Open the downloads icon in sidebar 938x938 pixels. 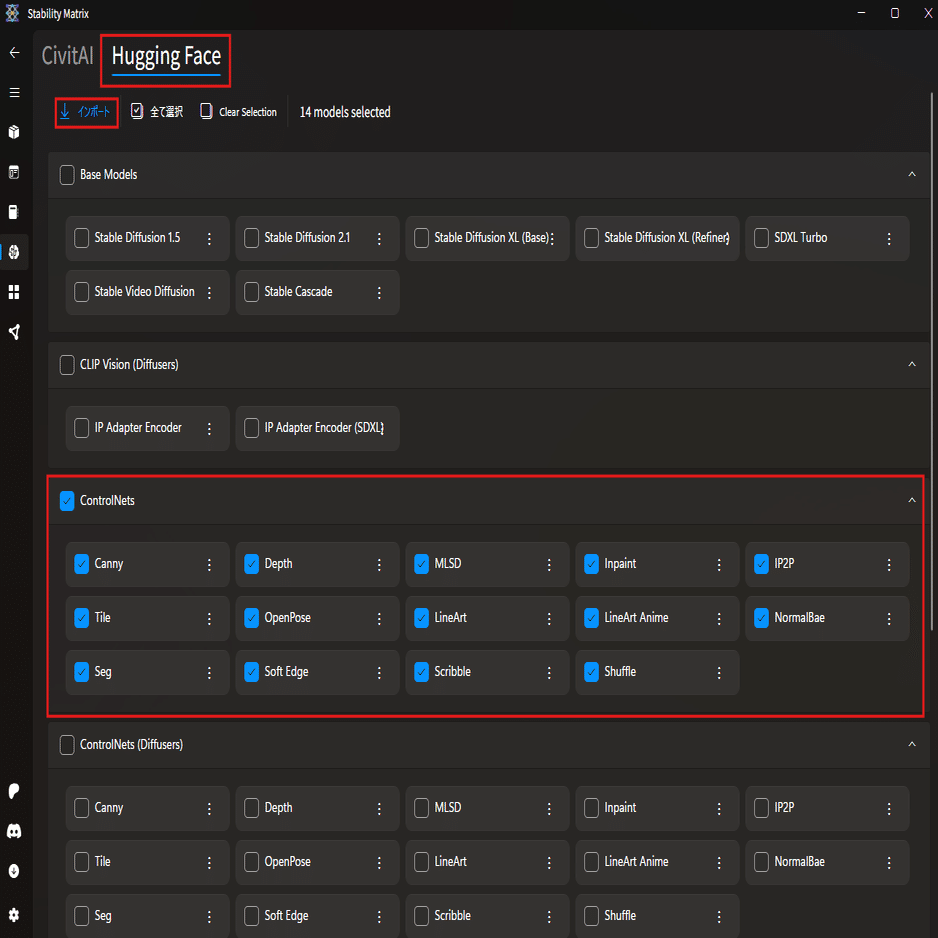14,871
